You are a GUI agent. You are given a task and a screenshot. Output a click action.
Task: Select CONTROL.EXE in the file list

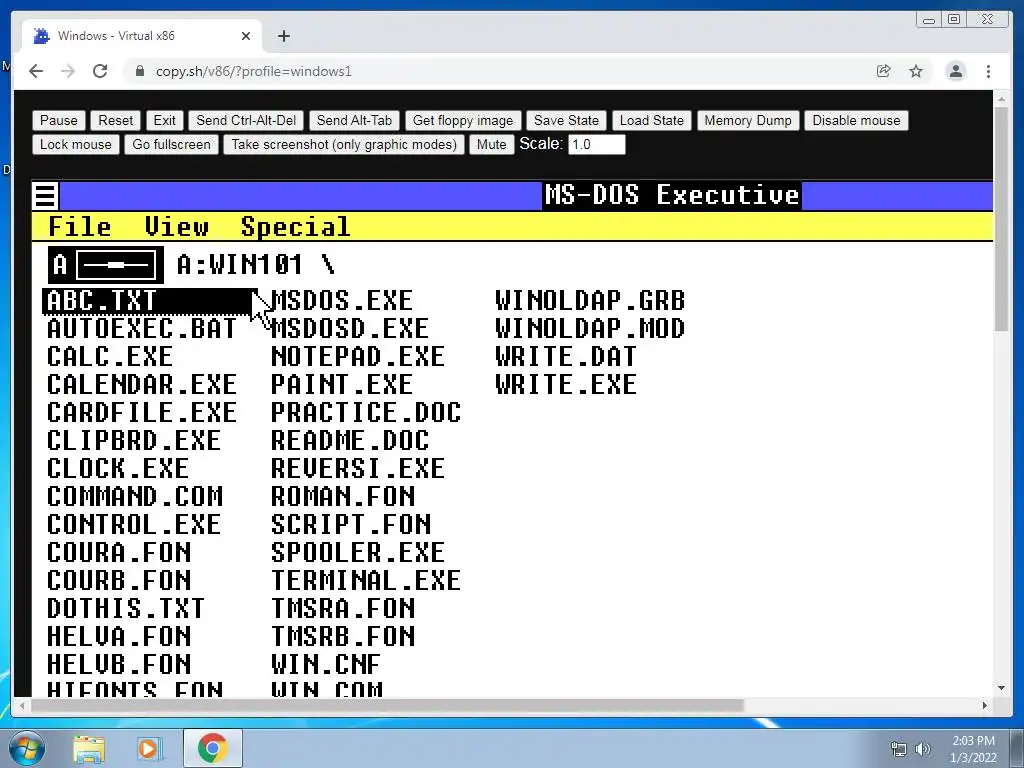click(x=134, y=525)
